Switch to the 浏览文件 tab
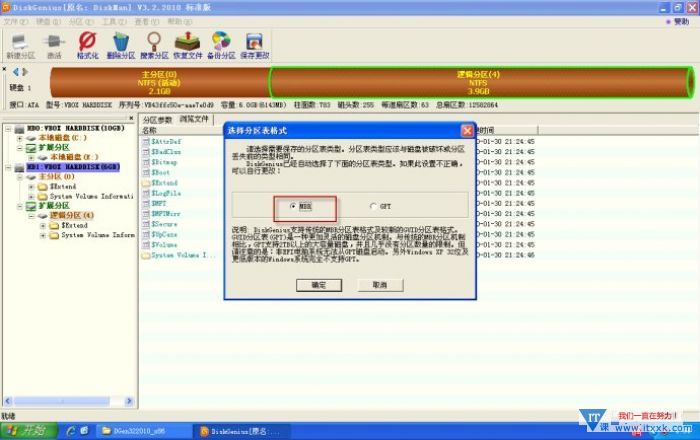Viewport: 700px width, 440px height. click(x=194, y=120)
